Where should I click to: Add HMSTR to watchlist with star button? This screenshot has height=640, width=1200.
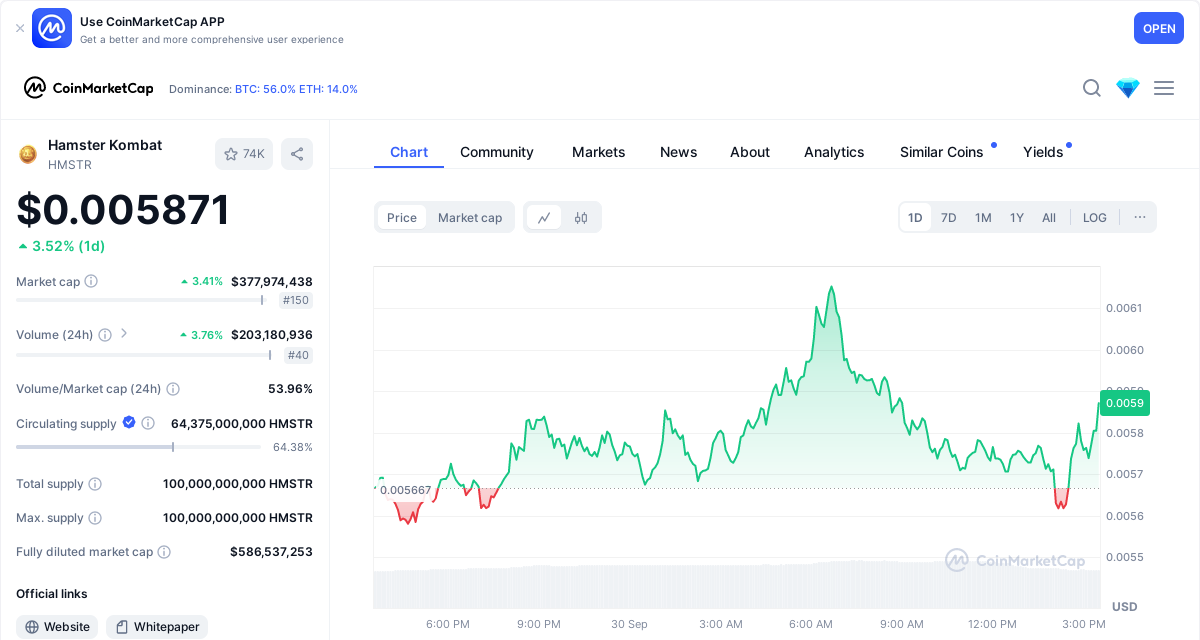[x=244, y=154]
